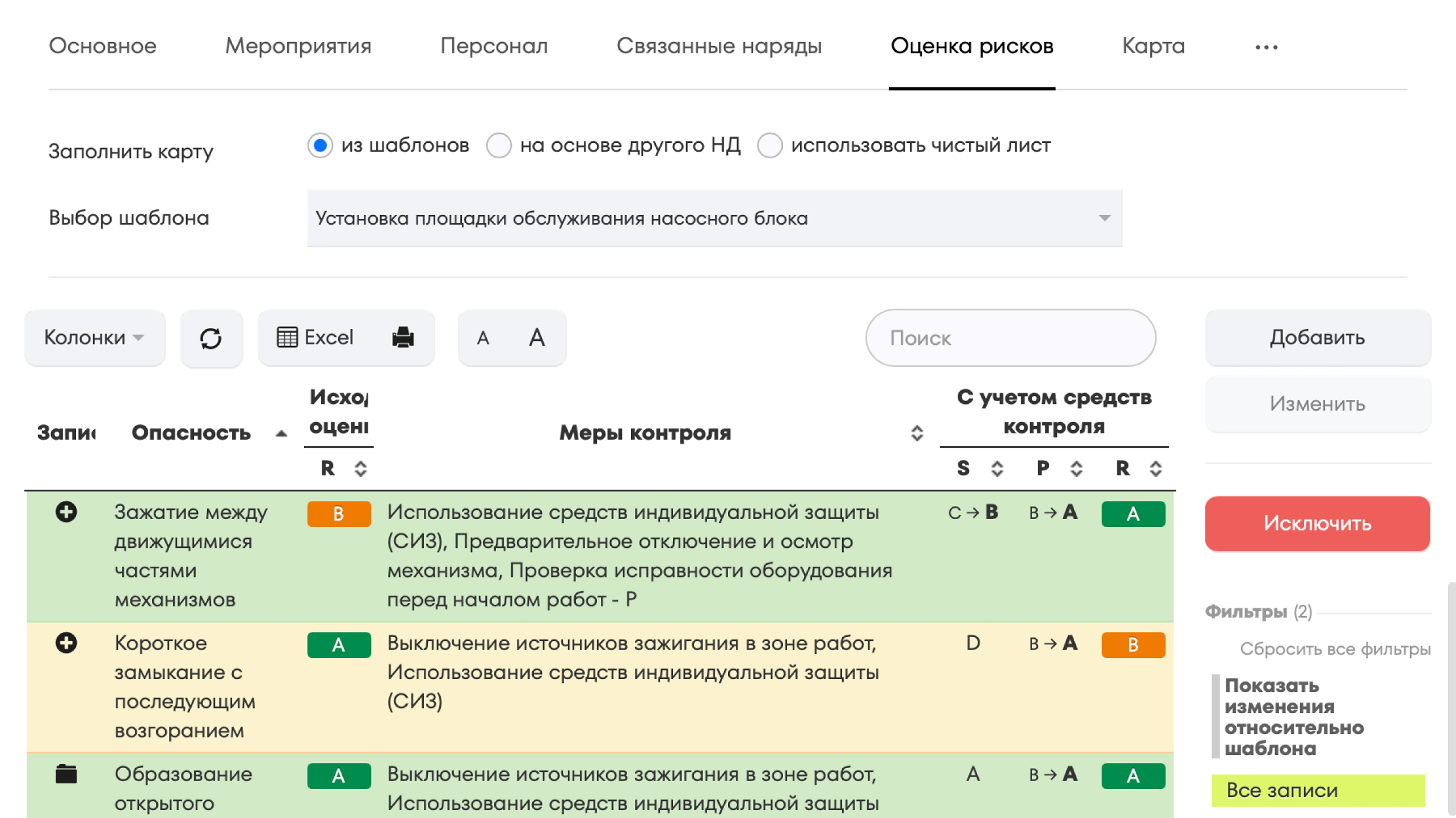Decrease font size with small A
Screen dimensions: 1456x818
click(x=483, y=338)
